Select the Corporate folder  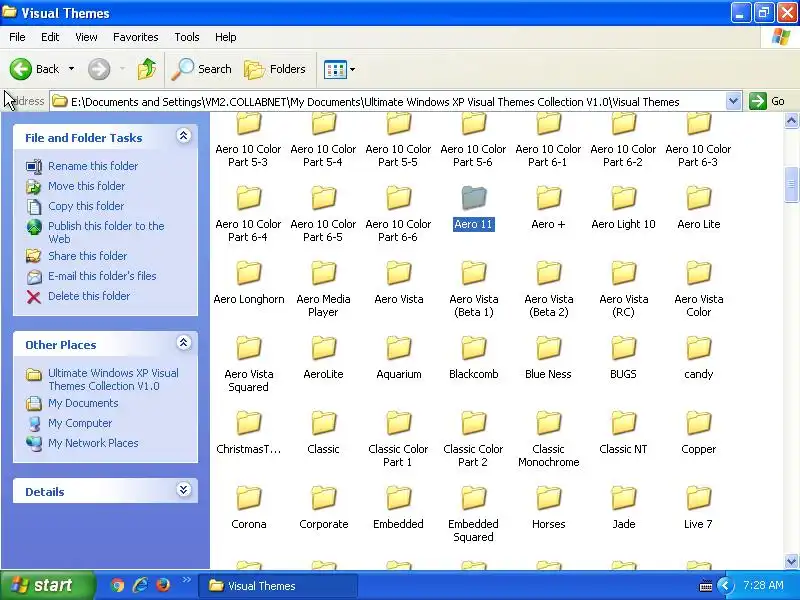pyautogui.click(x=323, y=509)
